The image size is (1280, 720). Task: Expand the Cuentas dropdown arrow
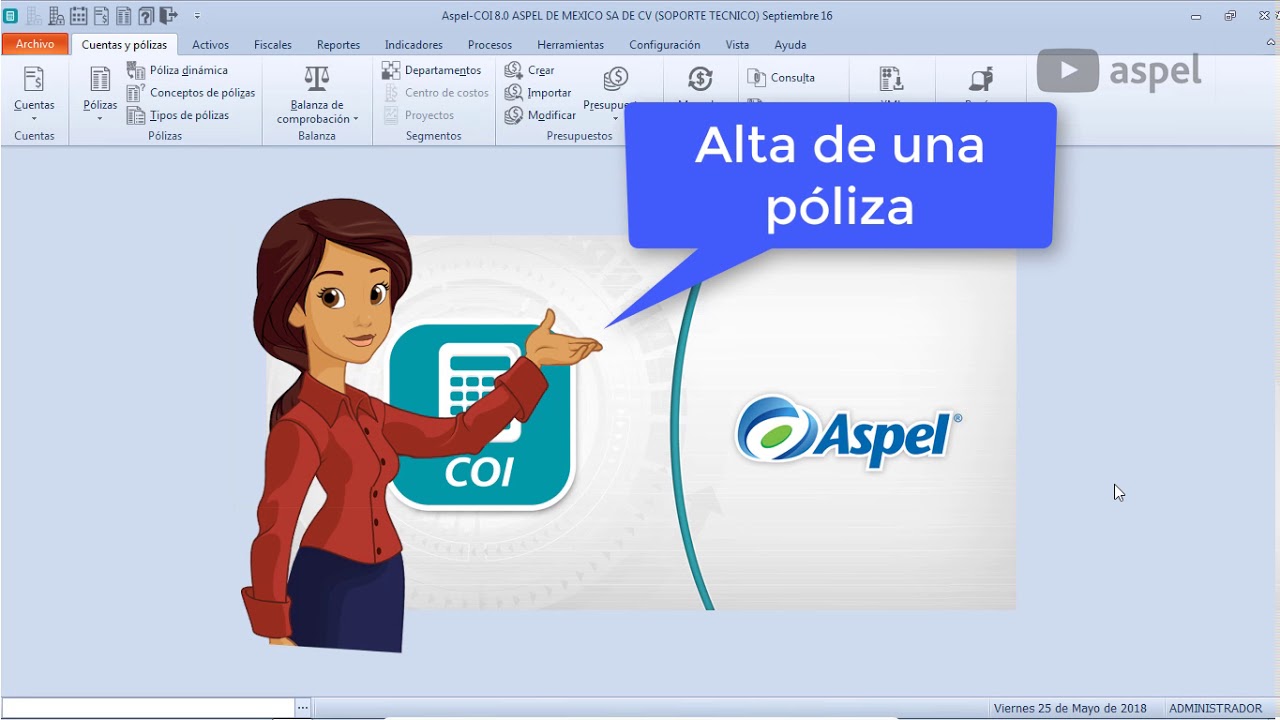34,119
